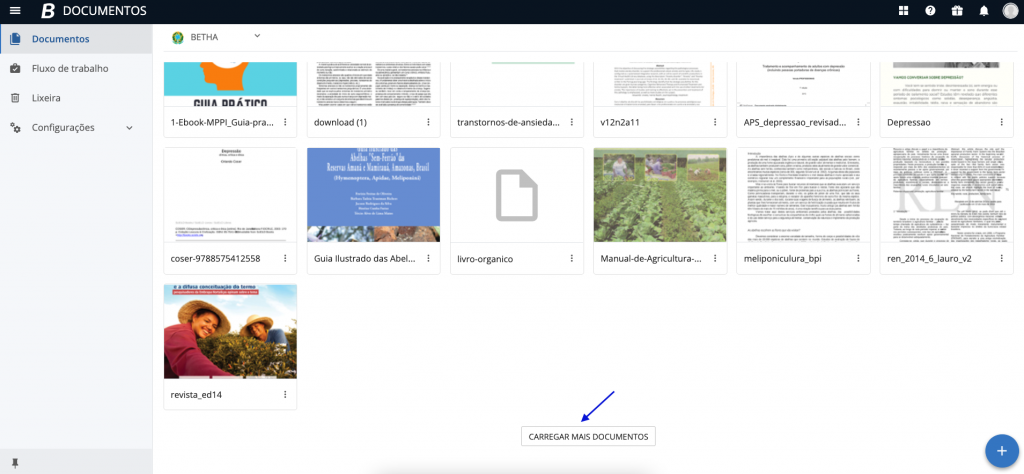1024x474 pixels.
Task: Open the Guia Ilustrado das Abelhas thumbnail
Action: click(x=373, y=195)
